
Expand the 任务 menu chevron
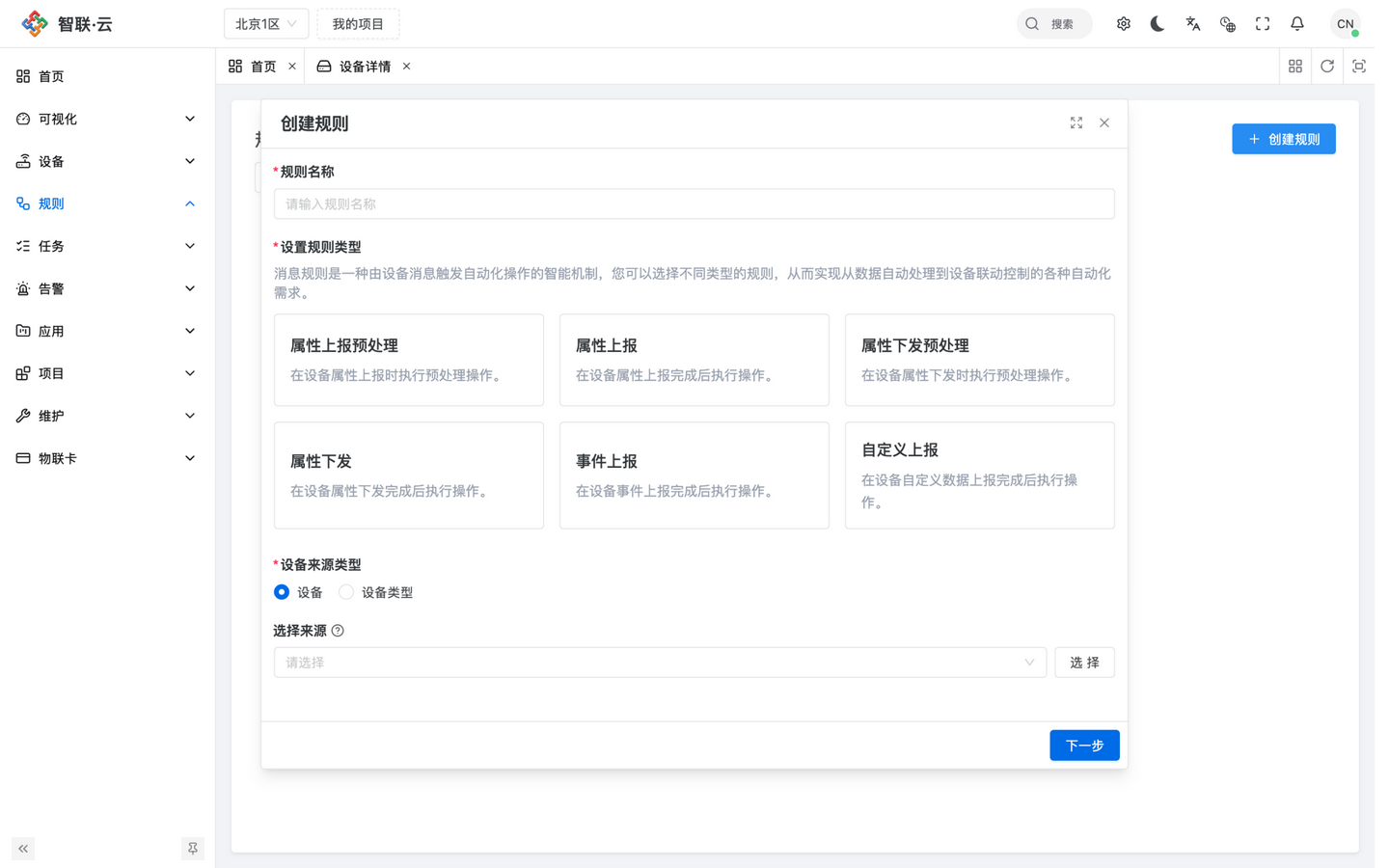point(190,246)
